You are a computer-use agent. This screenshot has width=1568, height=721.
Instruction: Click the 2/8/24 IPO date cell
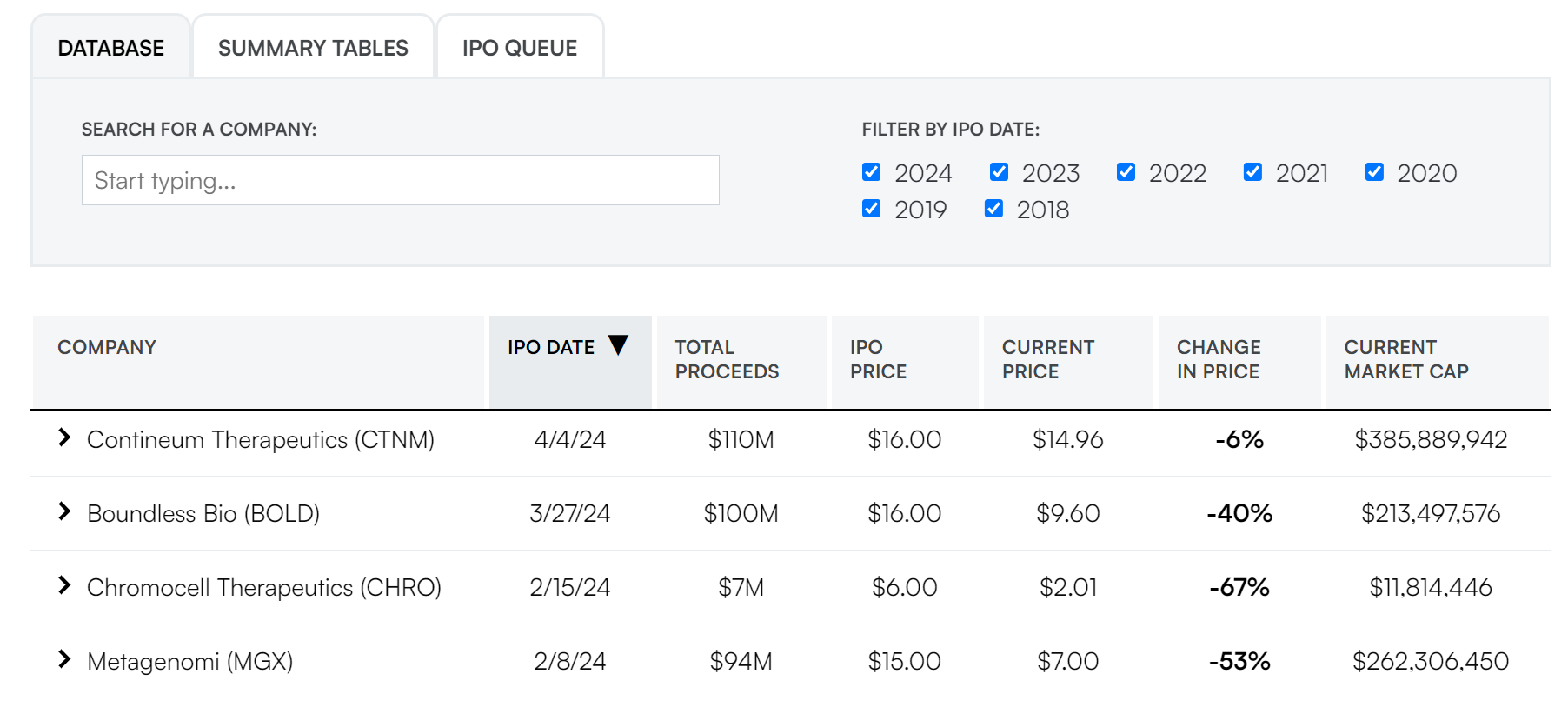click(x=570, y=662)
